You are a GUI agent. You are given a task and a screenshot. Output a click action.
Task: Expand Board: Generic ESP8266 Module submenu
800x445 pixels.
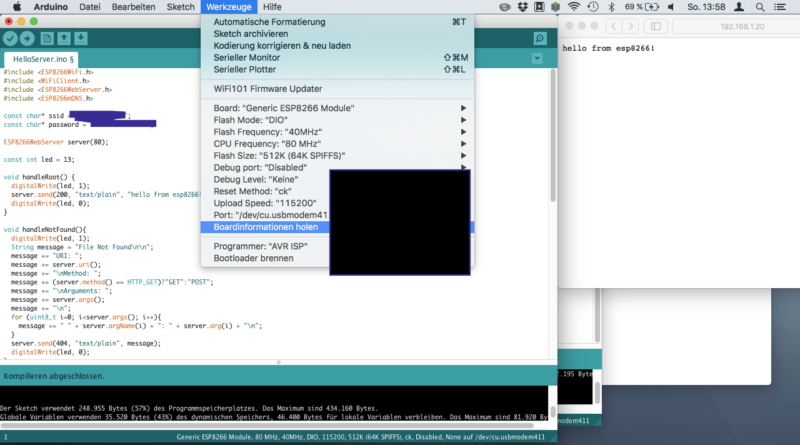click(x=337, y=108)
